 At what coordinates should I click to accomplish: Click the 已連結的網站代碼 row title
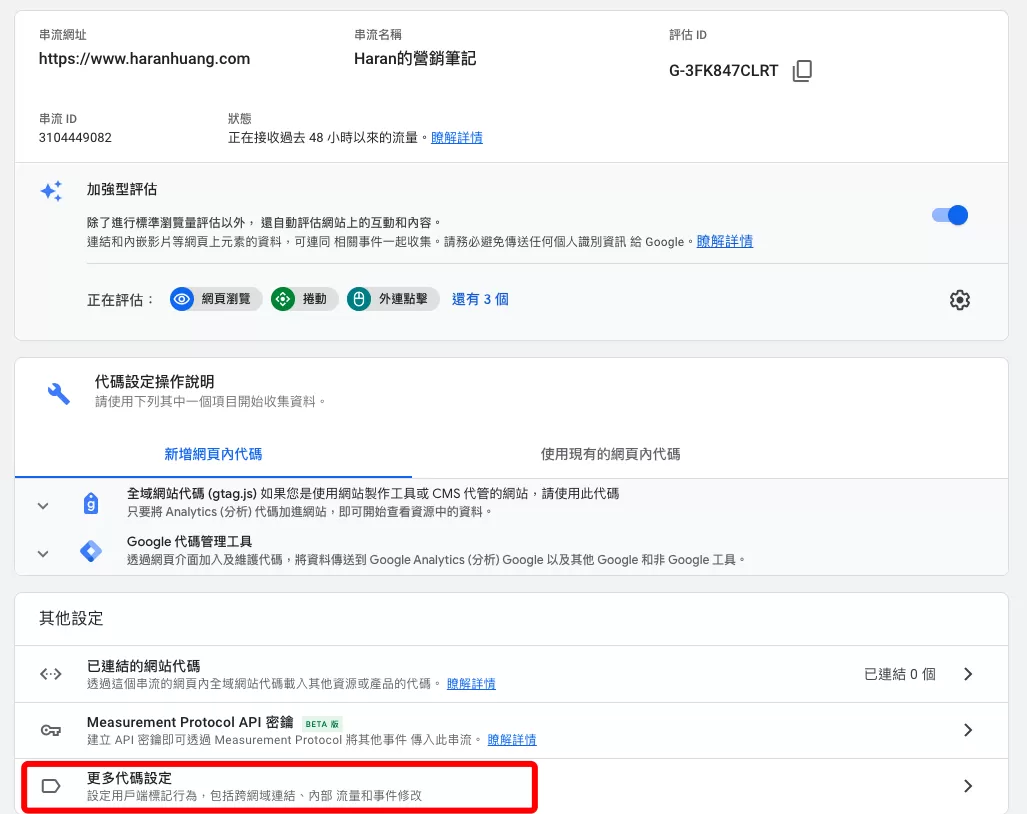pos(143,666)
